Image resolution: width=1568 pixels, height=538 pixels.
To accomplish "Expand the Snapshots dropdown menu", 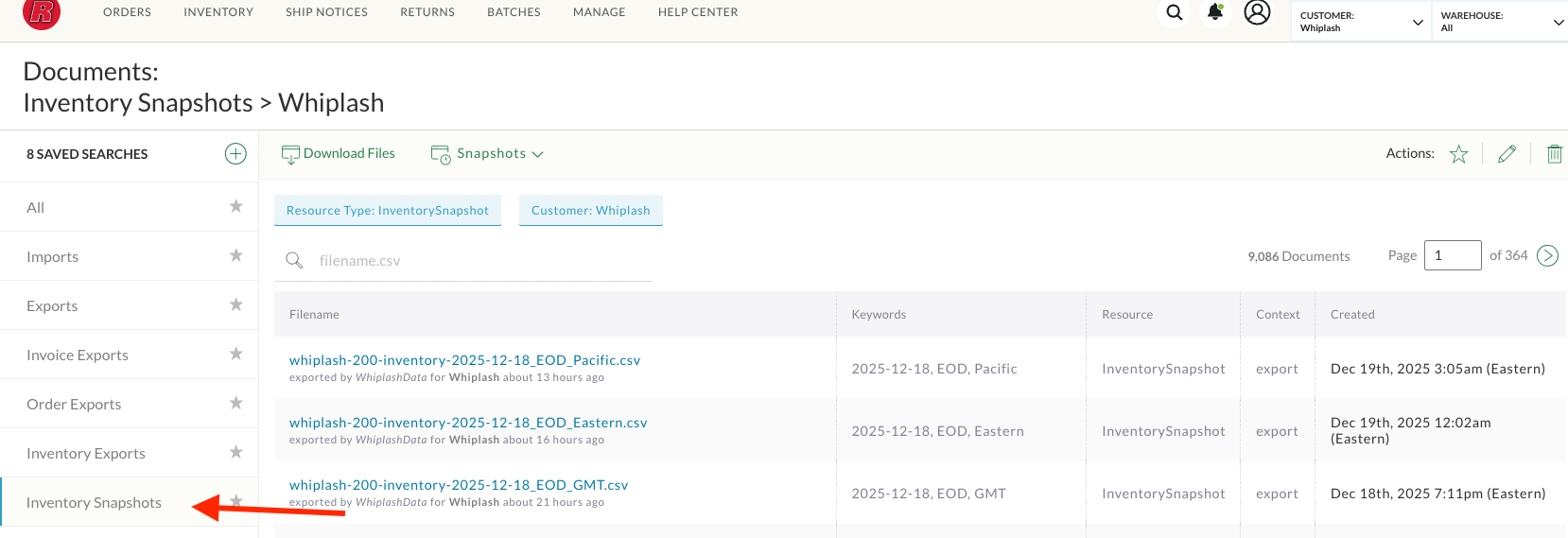I will [x=488, y=153].
